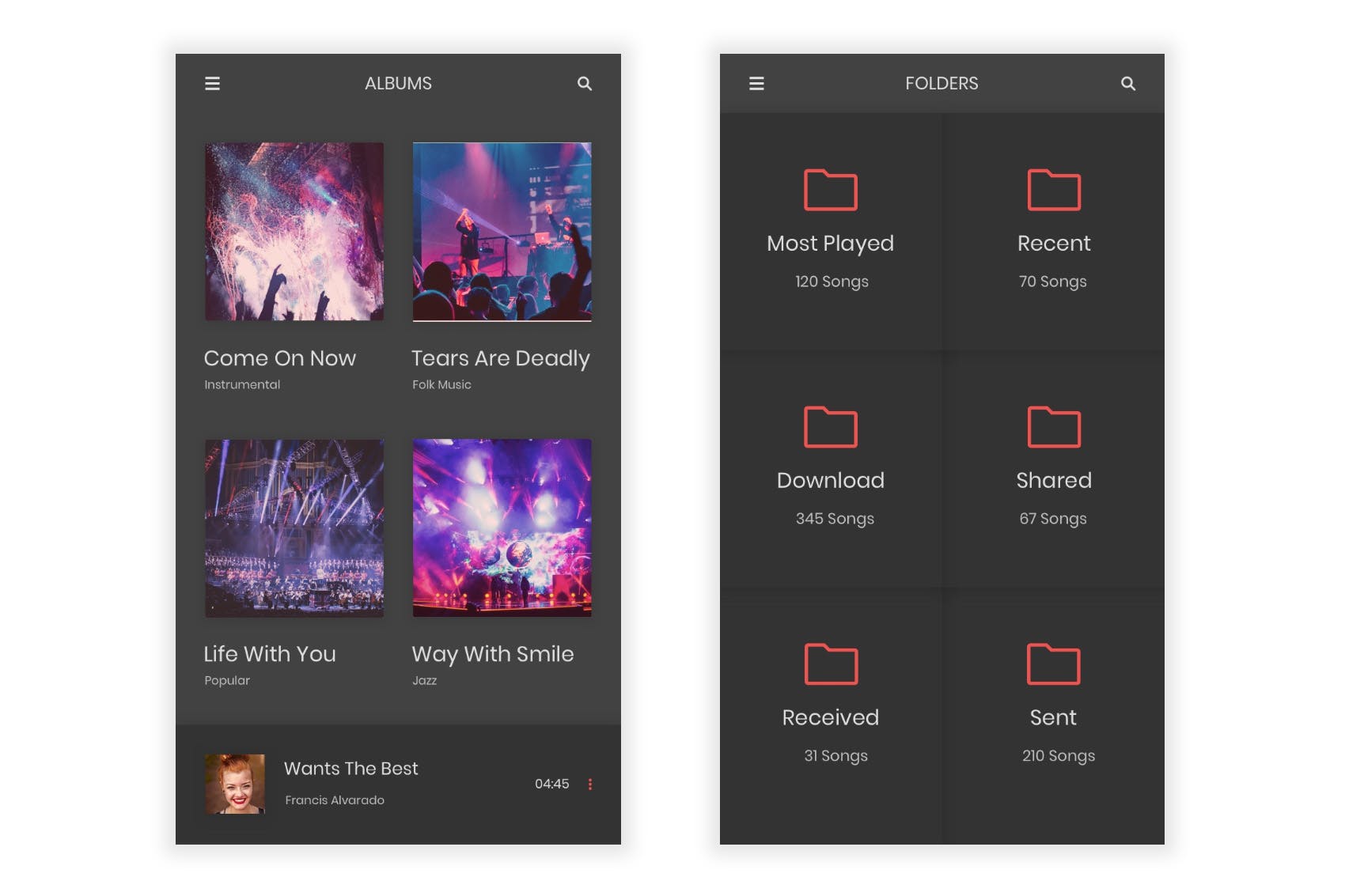1345x896 pixels.
Task: Open the Sent folder icon
Action: point(1055,663)
